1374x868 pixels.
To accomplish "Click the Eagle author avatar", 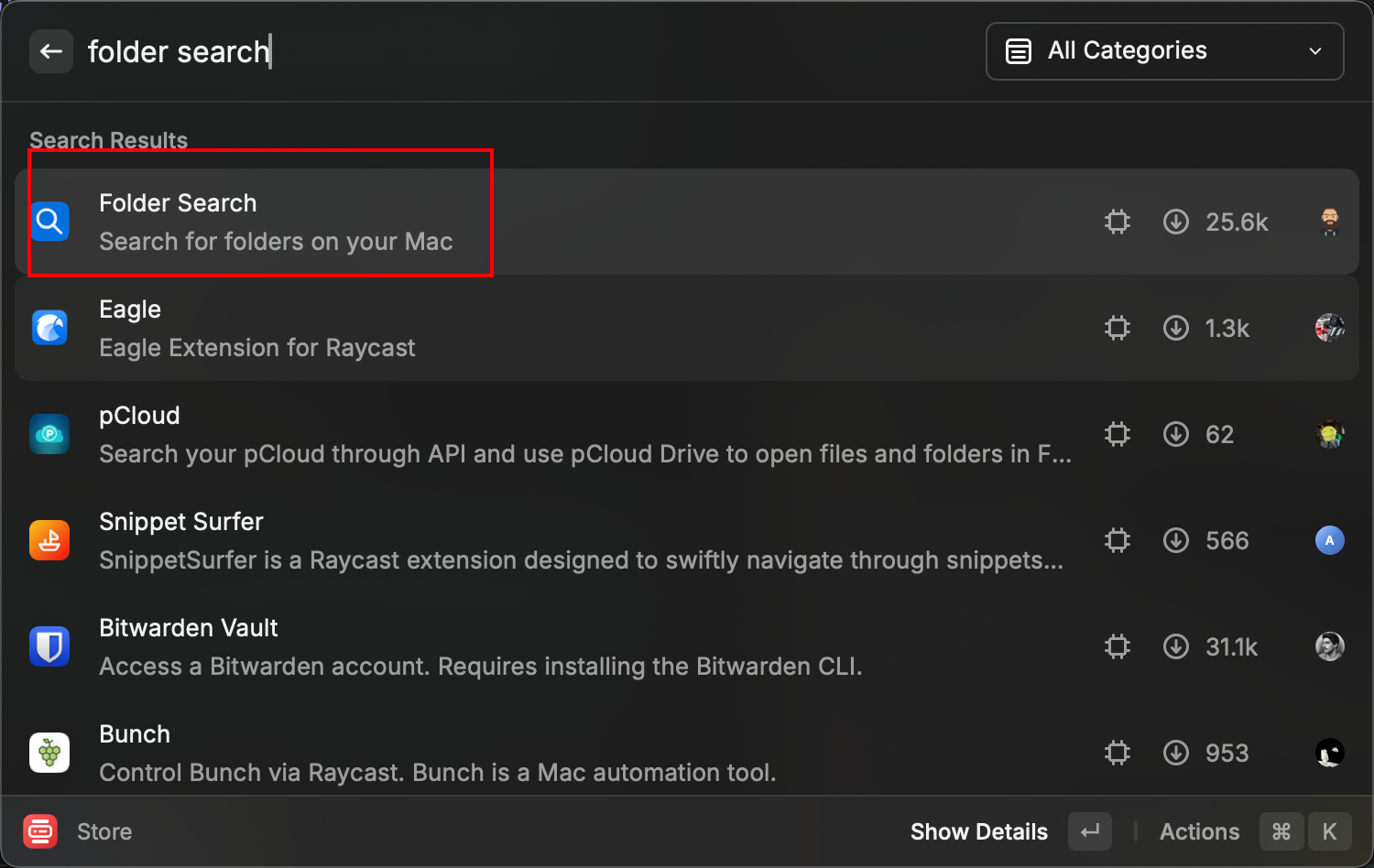I will click(1330, 328).
